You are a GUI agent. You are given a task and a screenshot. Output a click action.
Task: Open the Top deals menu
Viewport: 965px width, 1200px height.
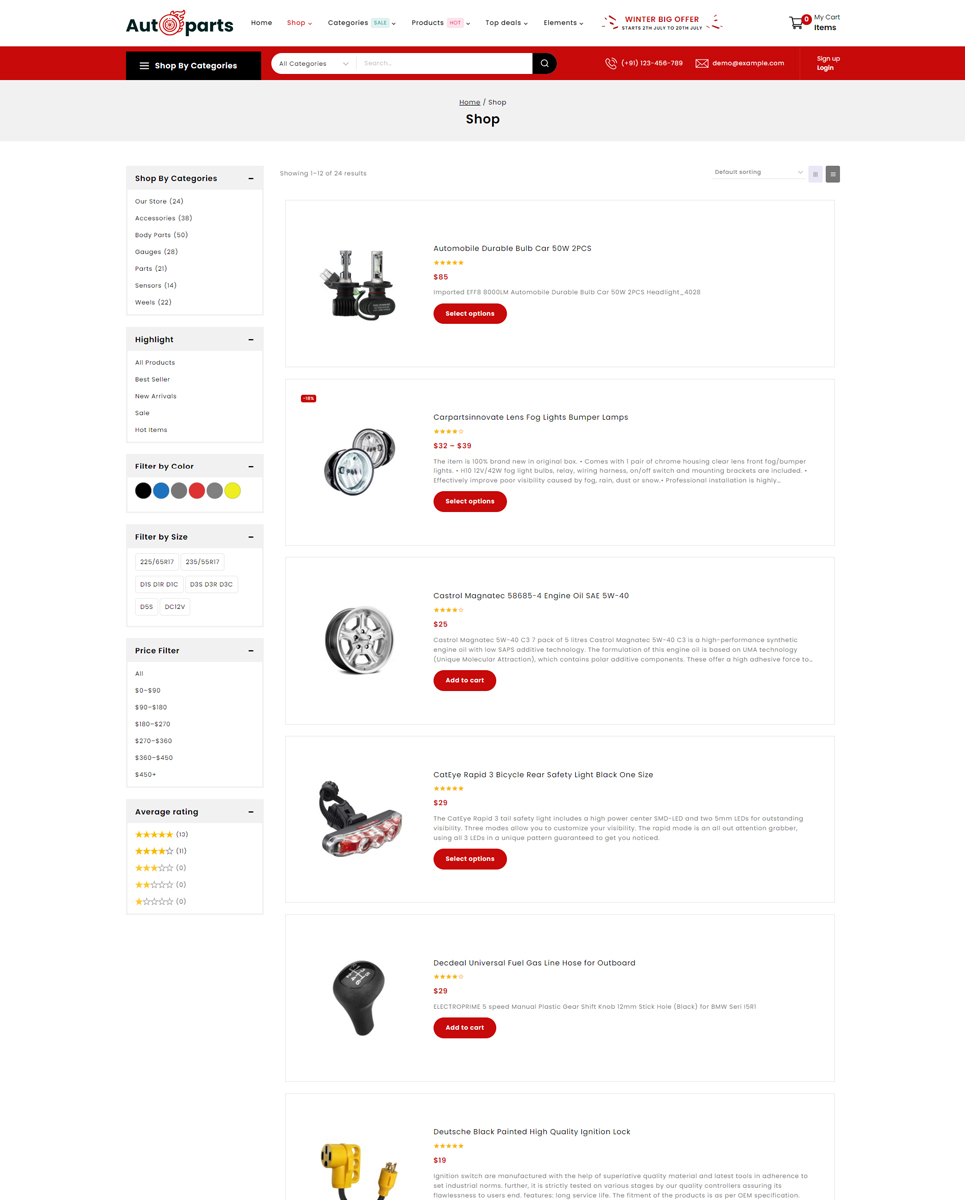coord(506,22)
